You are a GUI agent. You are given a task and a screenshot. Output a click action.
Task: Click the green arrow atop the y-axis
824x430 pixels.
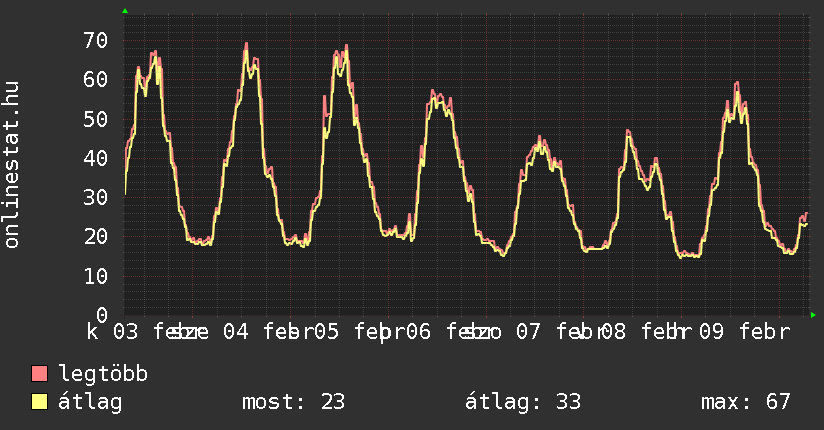[125, 11]
